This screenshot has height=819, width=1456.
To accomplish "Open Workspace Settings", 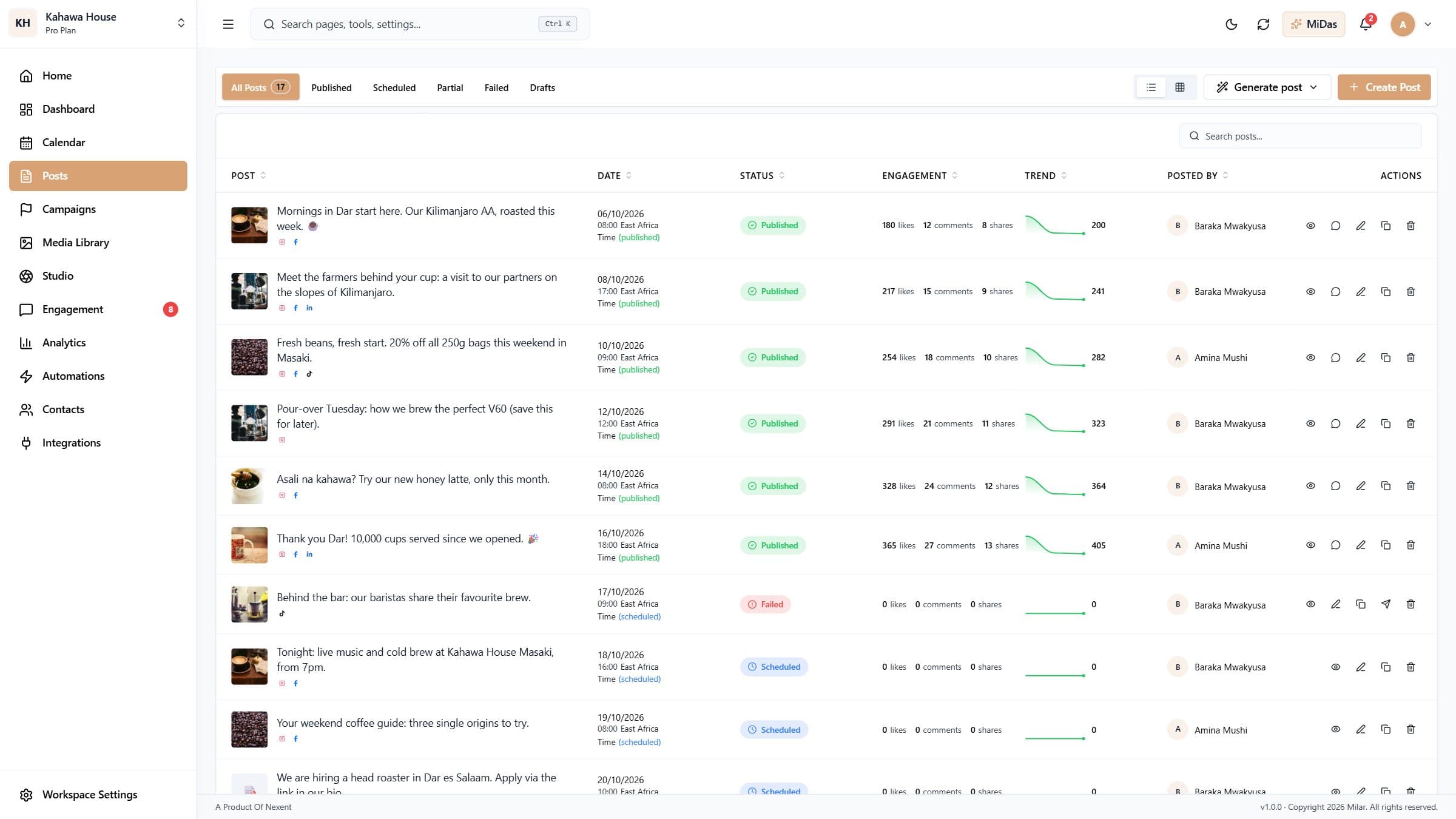I will click(98, 795).
